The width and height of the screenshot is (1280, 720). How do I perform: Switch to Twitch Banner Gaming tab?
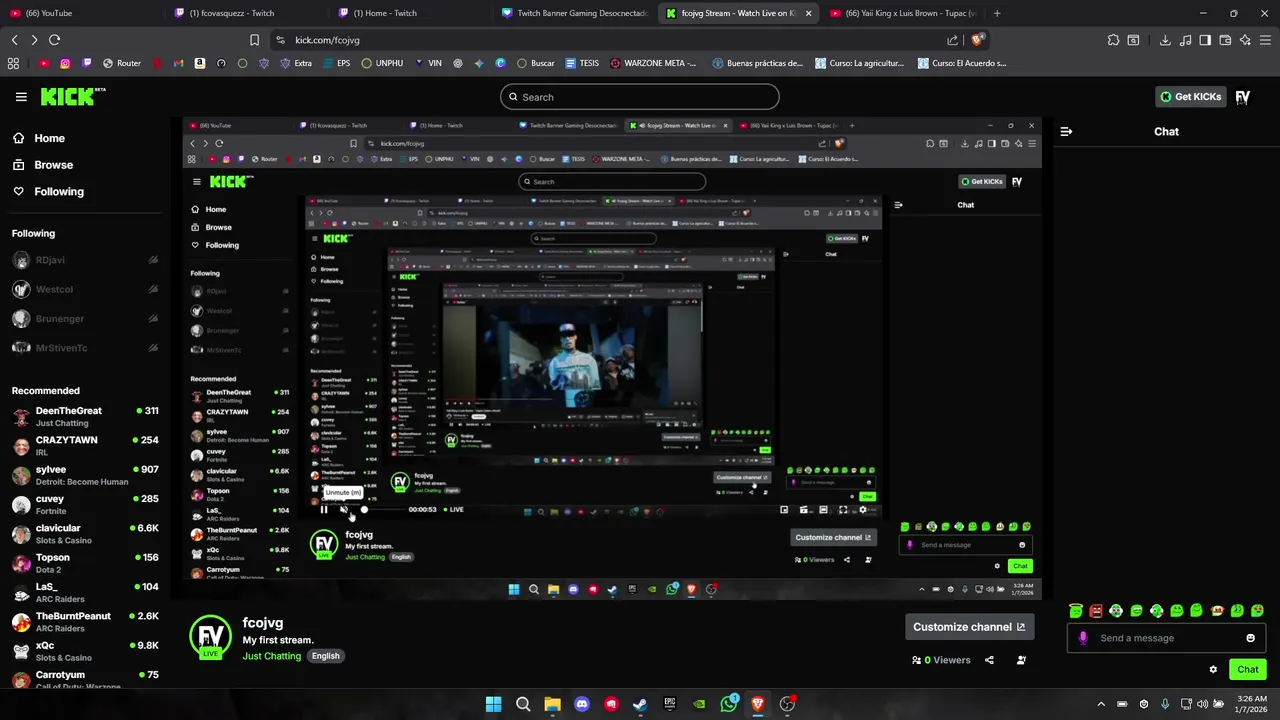coord(574,13)
